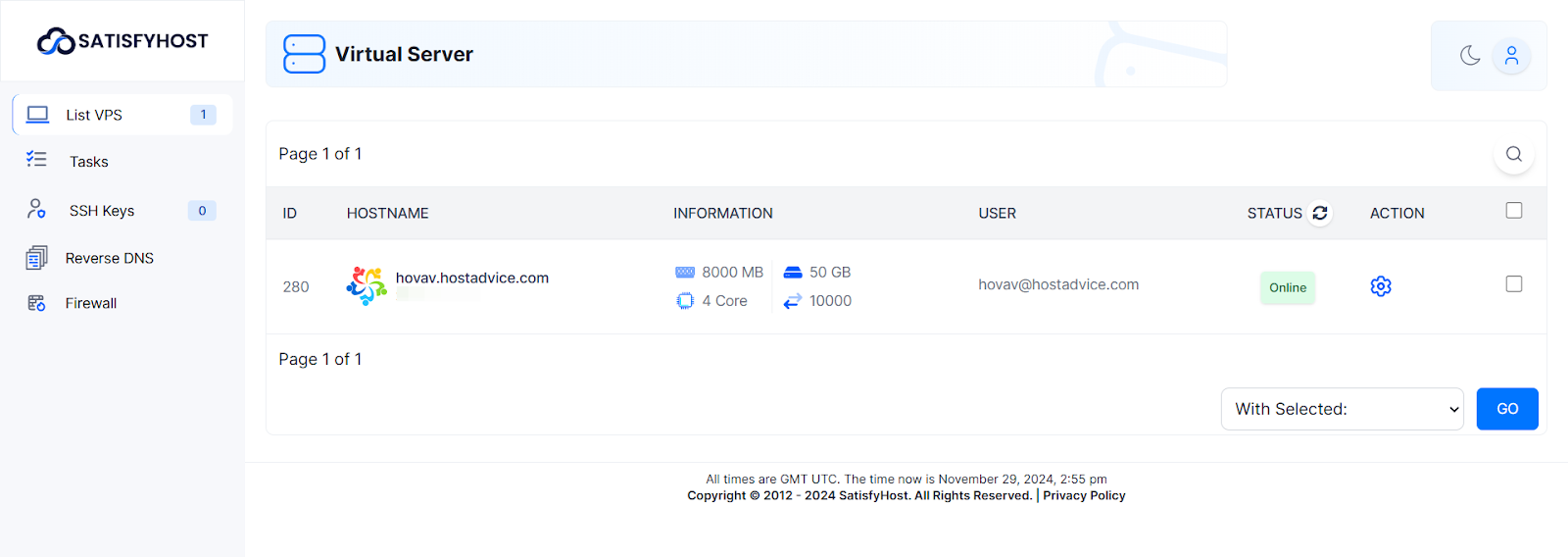Refresh status with the refresh icon
Image resolution: width=1568 pixels, height=557 pixels.
1320,213
